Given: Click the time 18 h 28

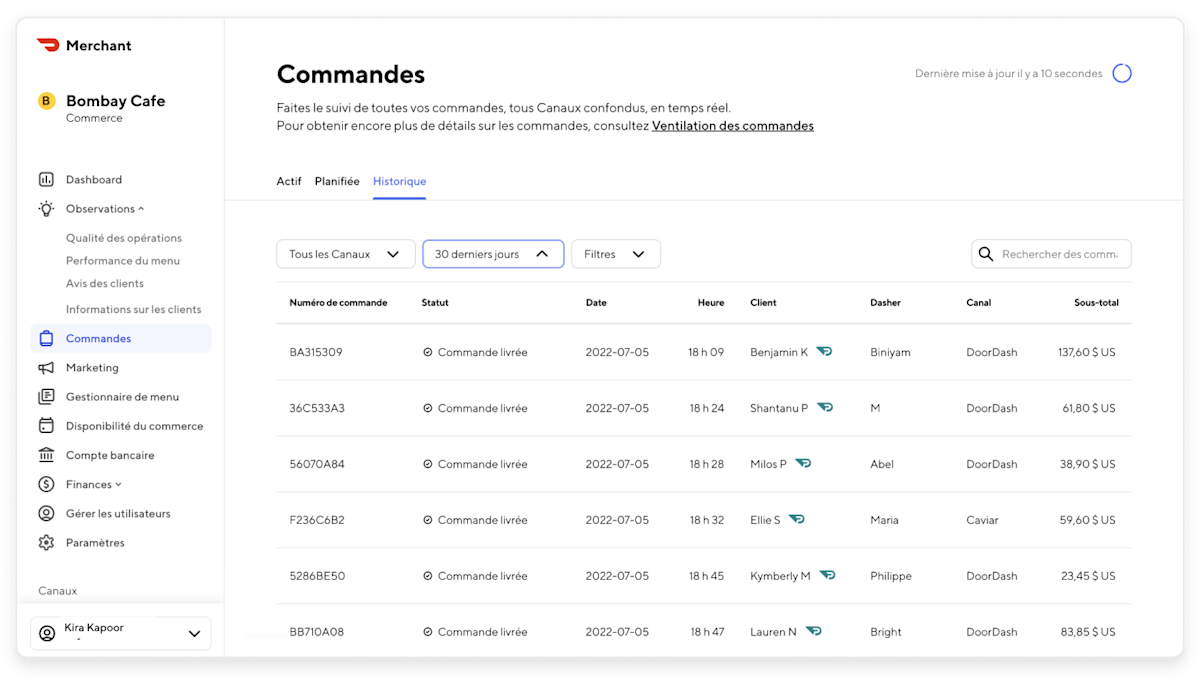Looking at the screenshot, I should click(706, 464).
